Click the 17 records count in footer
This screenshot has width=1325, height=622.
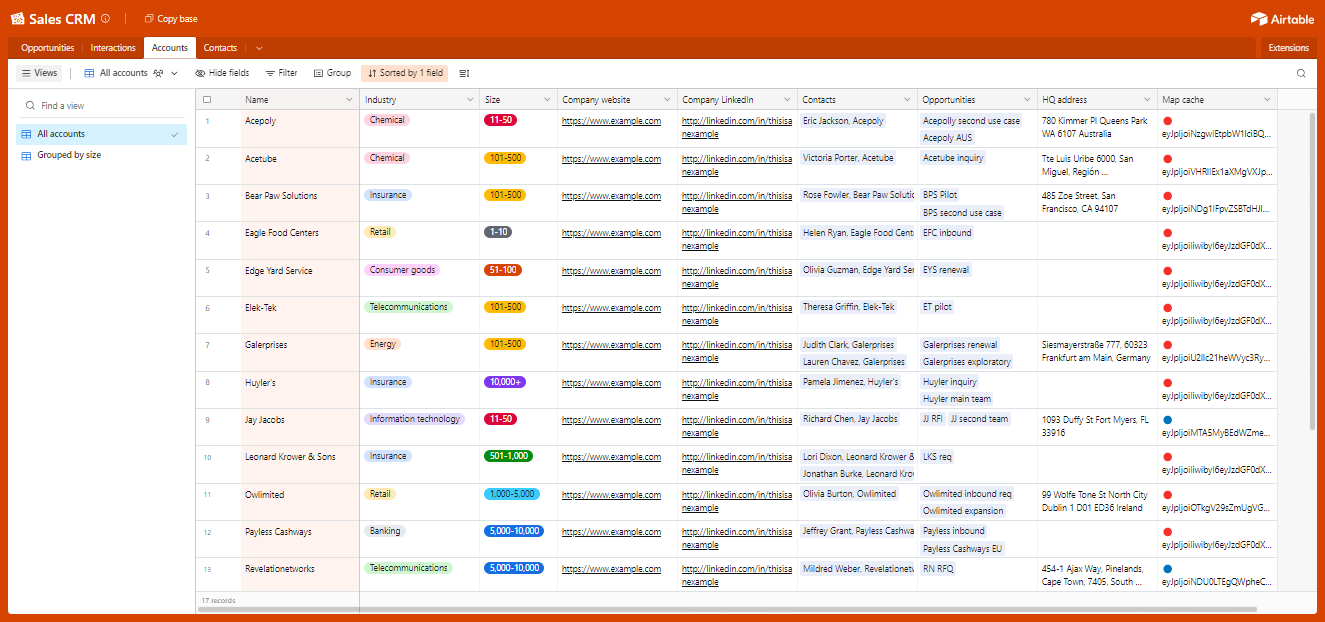coord(218,600)
